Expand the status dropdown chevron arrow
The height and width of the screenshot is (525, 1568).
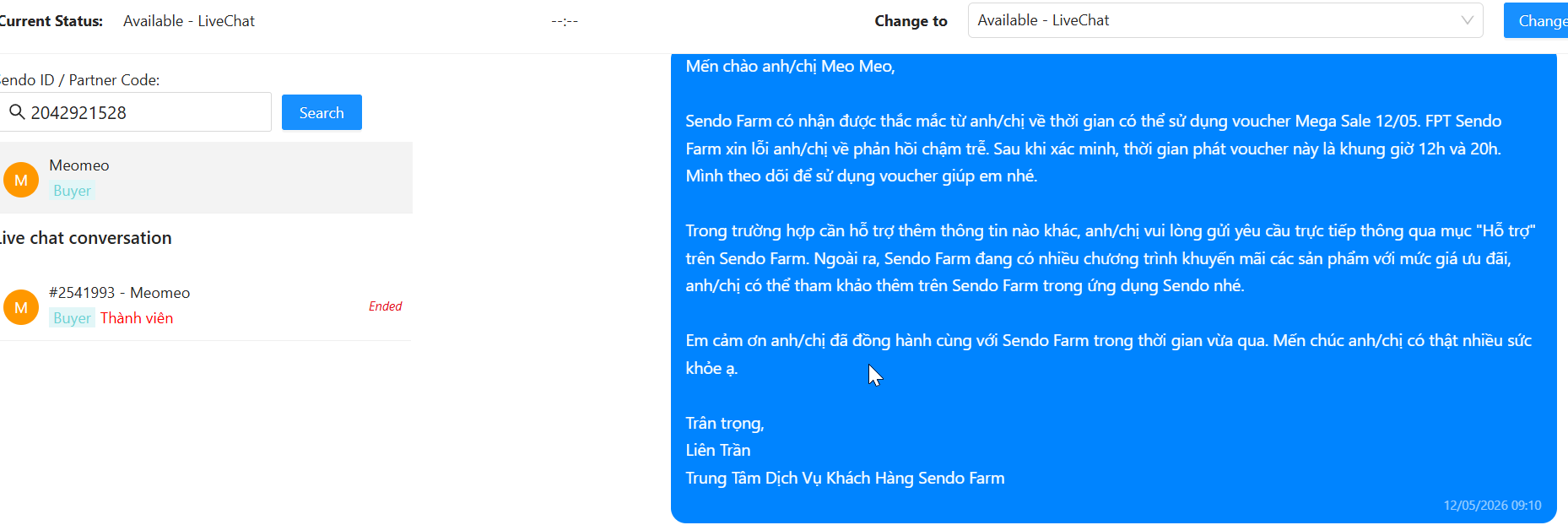point(1468,20)
